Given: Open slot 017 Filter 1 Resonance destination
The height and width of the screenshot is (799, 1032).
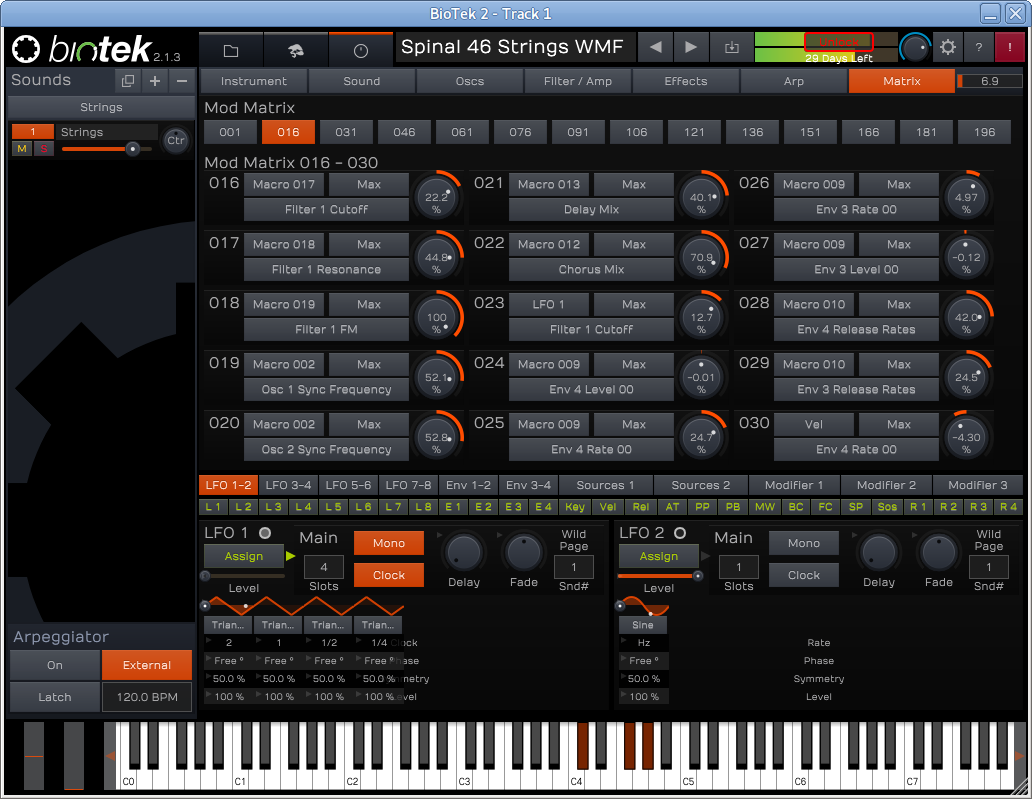Looking at the screenshot, I should (x=326, y=269).
